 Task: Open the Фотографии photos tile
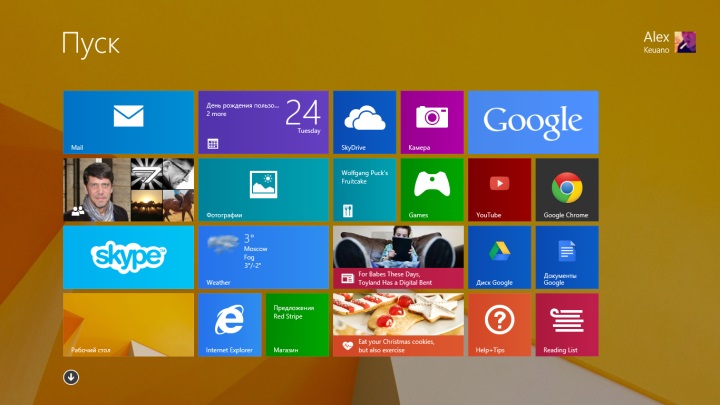pos(263,189)
